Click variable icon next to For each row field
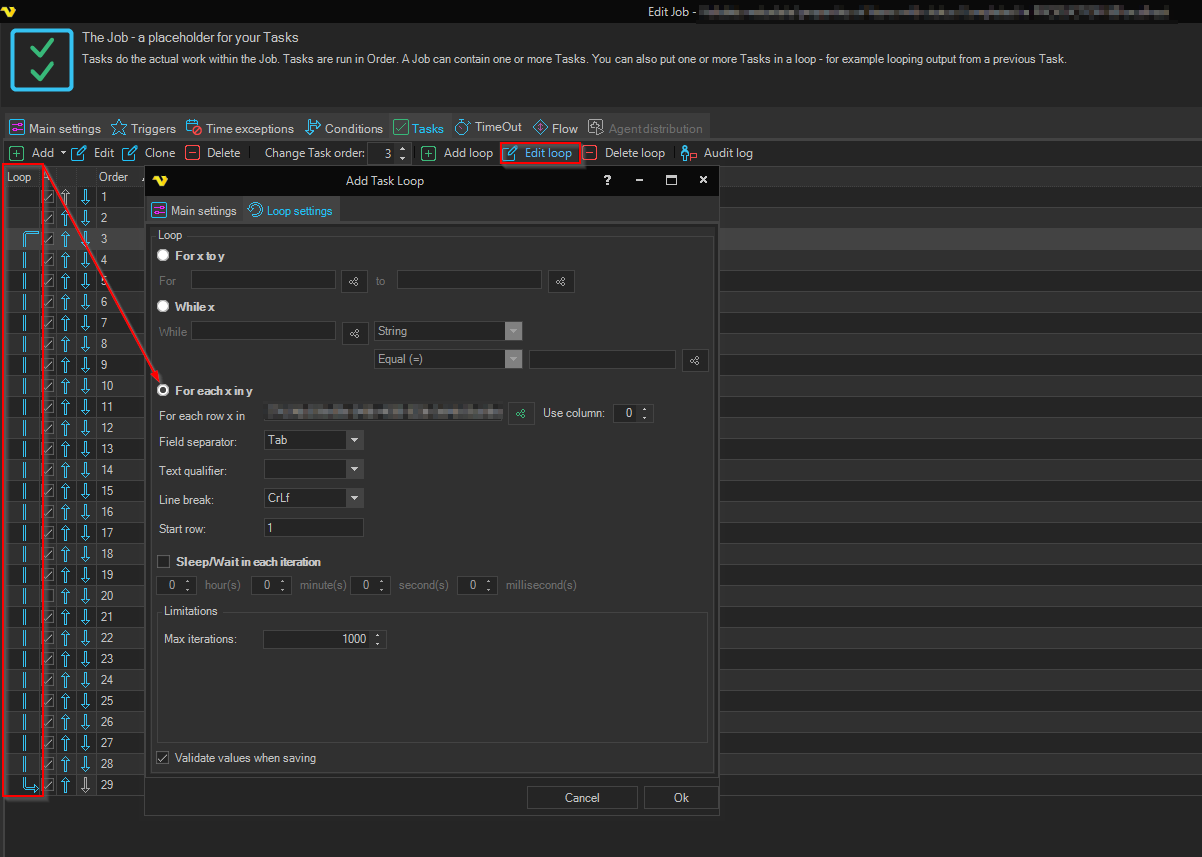1202x857 pixels. [521, 413]
